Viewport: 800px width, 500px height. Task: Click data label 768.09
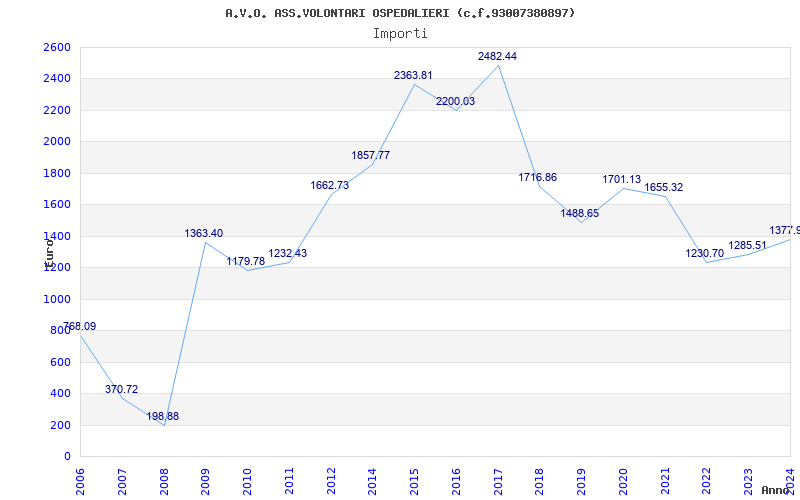pyautogui.click(x=80, y=326)
